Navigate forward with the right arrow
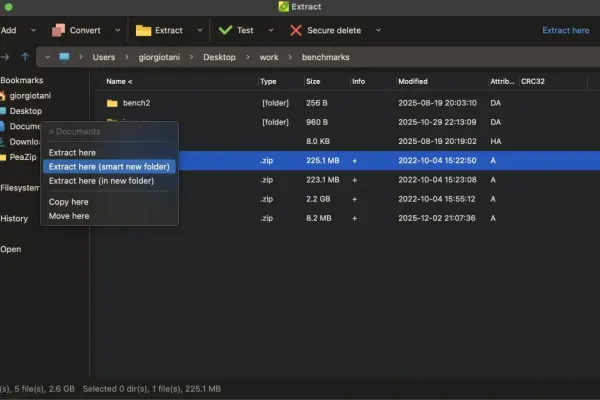Image resolution: width=600 pixels, height=400 pixels. click(5, 57)
